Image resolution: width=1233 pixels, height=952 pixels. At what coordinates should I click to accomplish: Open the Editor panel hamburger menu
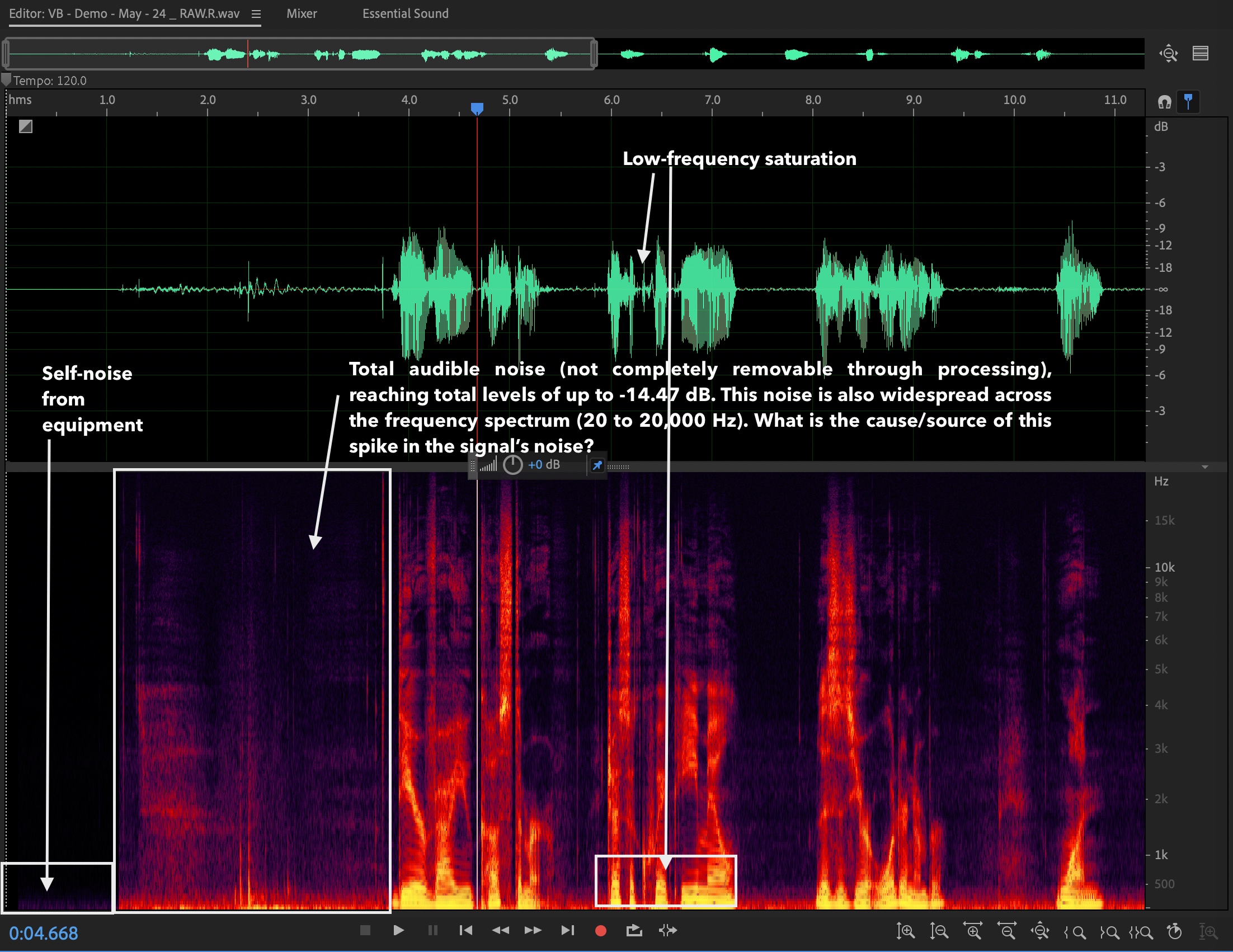point(256,14)
